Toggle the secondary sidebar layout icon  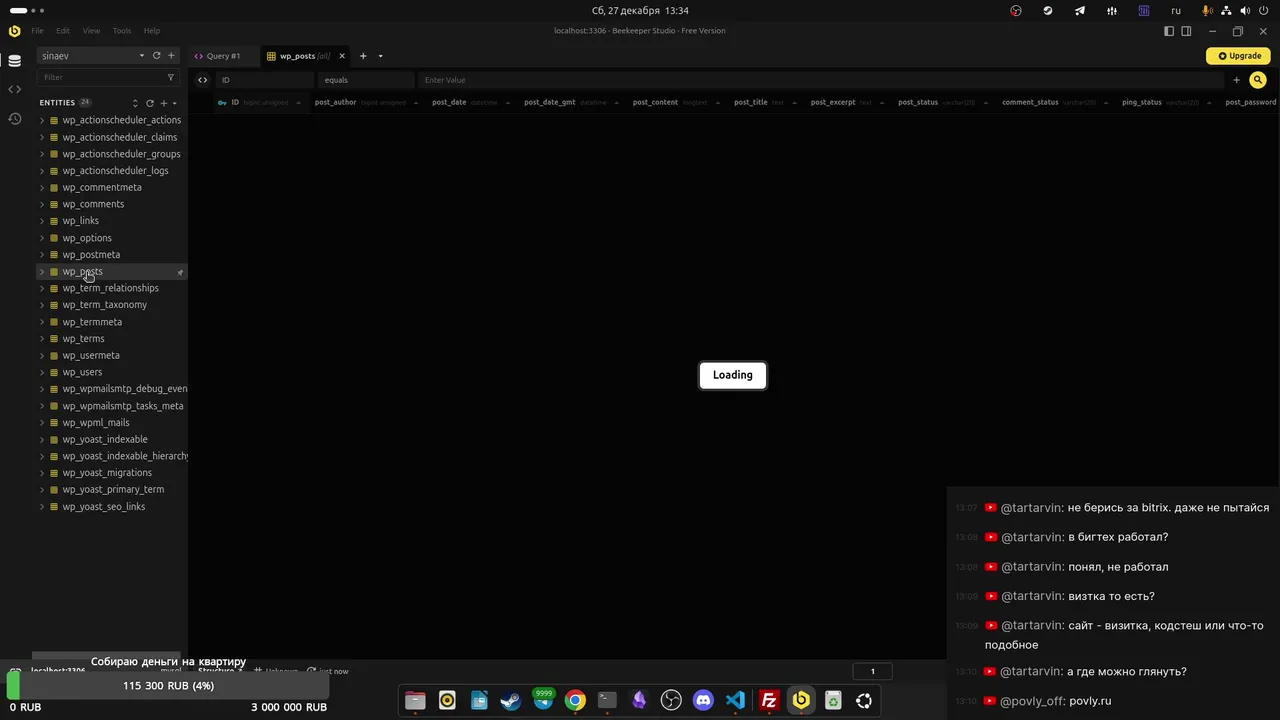1186,31
